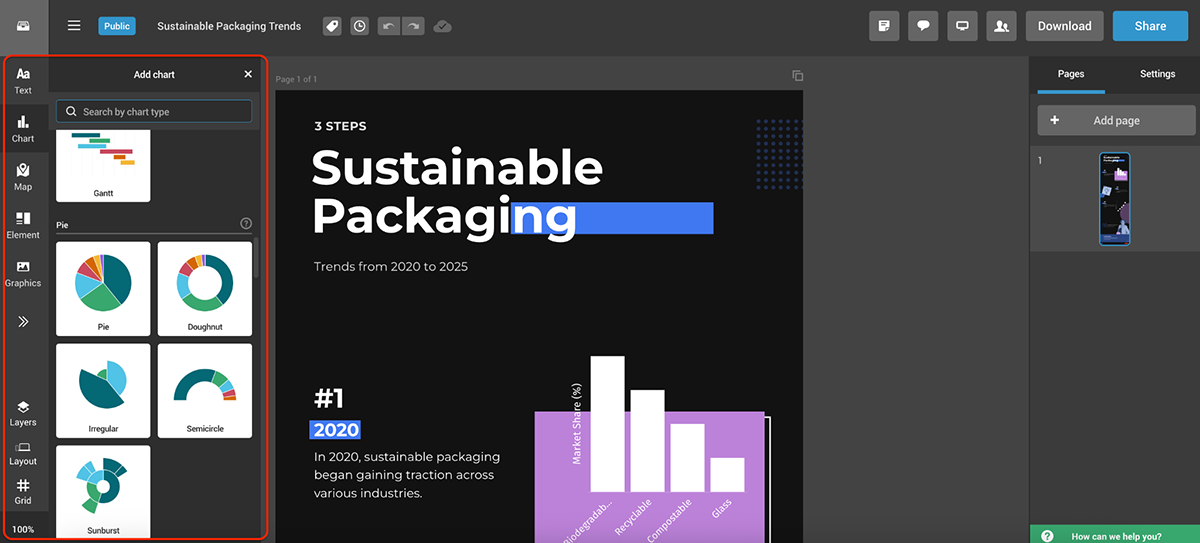This screenshot has height=543, width=1200.
Task: Click the Download button
Action: (1064, 26)
